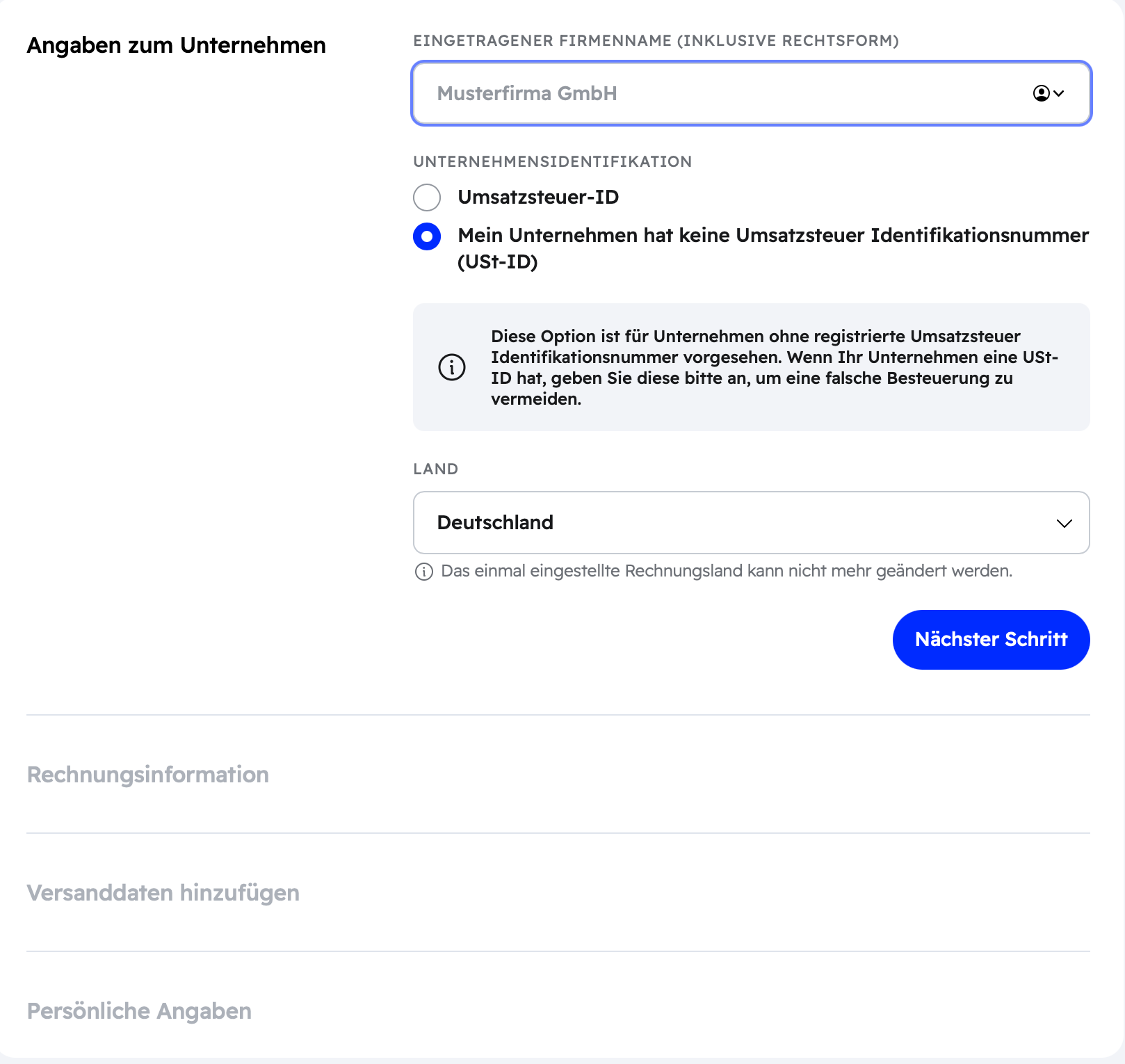Expand the Rechnungsinformation section

coord(147,775)
